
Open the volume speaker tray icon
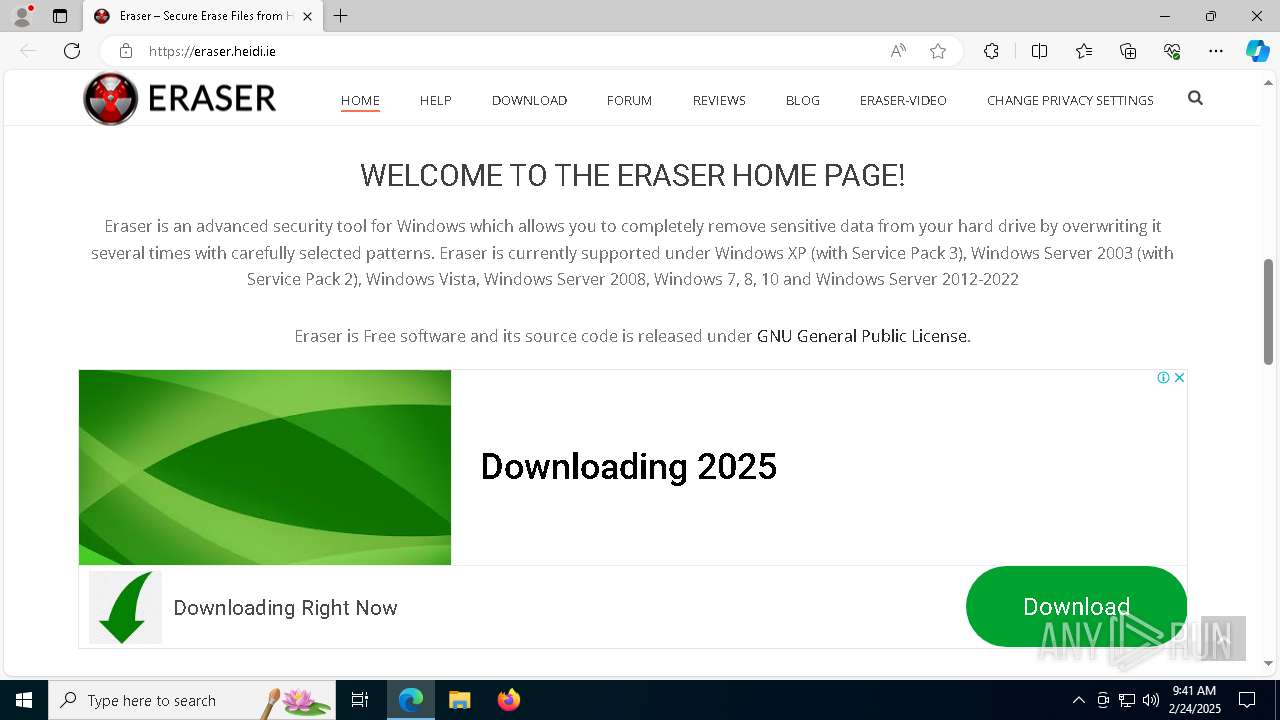click(x=1151, y=700)
